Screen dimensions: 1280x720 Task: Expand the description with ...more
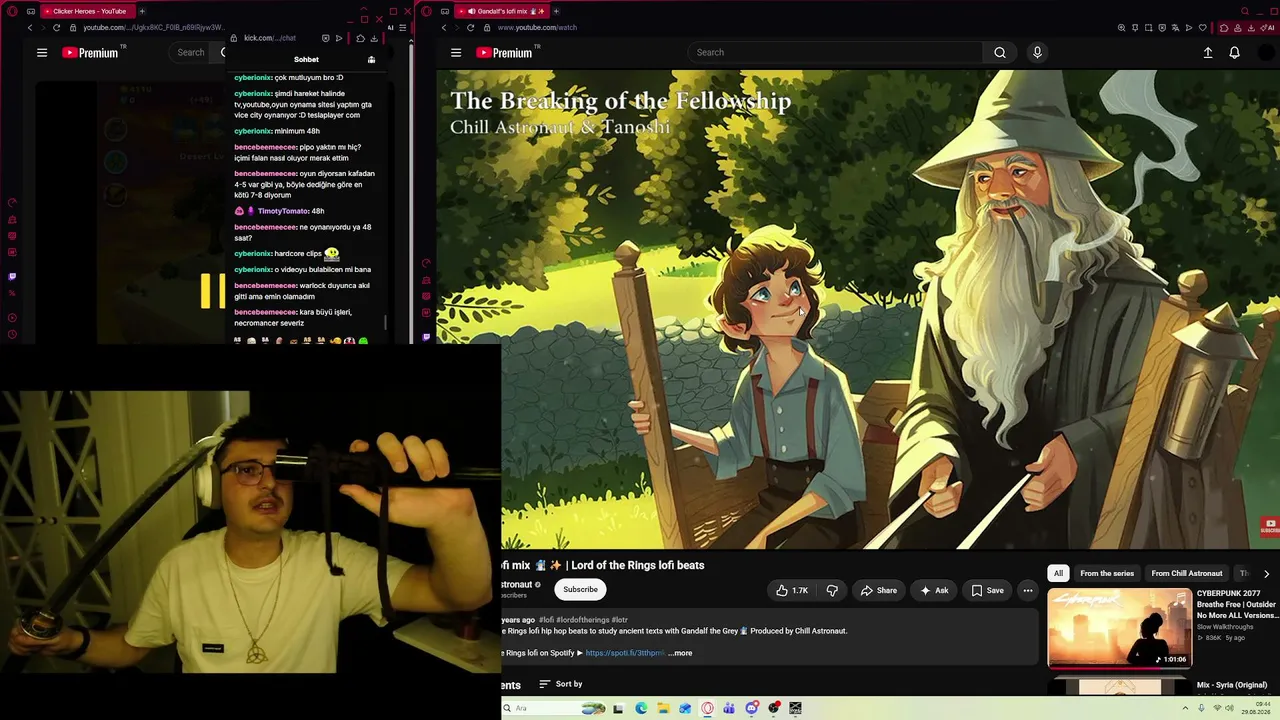tap(680, 653)
